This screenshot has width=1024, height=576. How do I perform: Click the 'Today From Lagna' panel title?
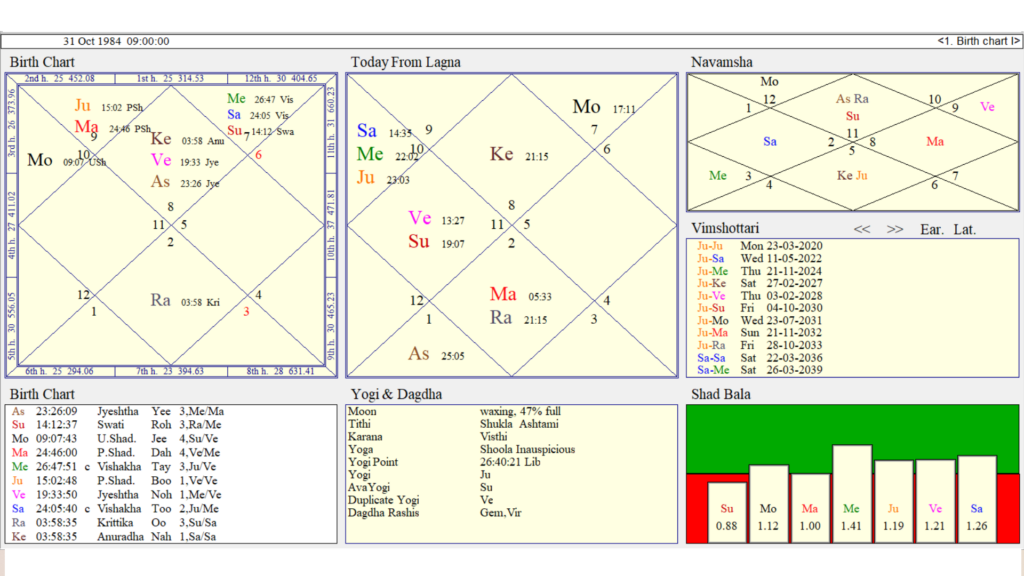click(406, 62)
